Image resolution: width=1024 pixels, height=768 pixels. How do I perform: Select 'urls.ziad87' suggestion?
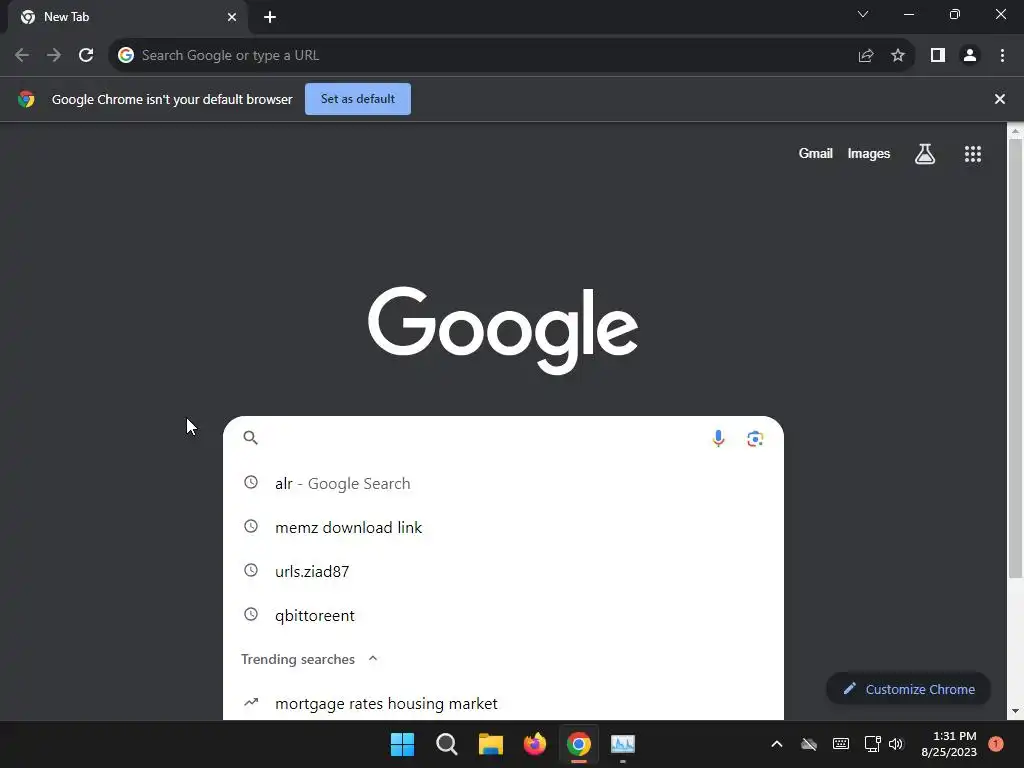(x=503, y=571)
